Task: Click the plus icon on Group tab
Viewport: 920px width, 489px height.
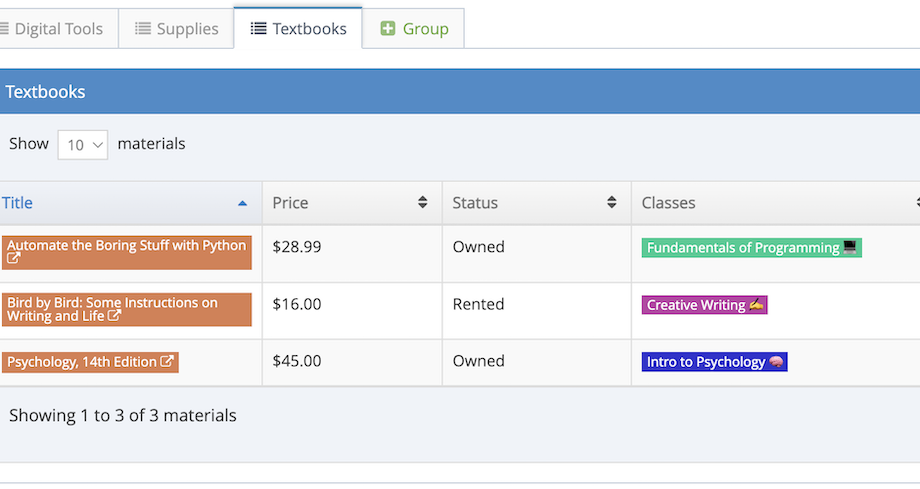Action: point(388,29)
